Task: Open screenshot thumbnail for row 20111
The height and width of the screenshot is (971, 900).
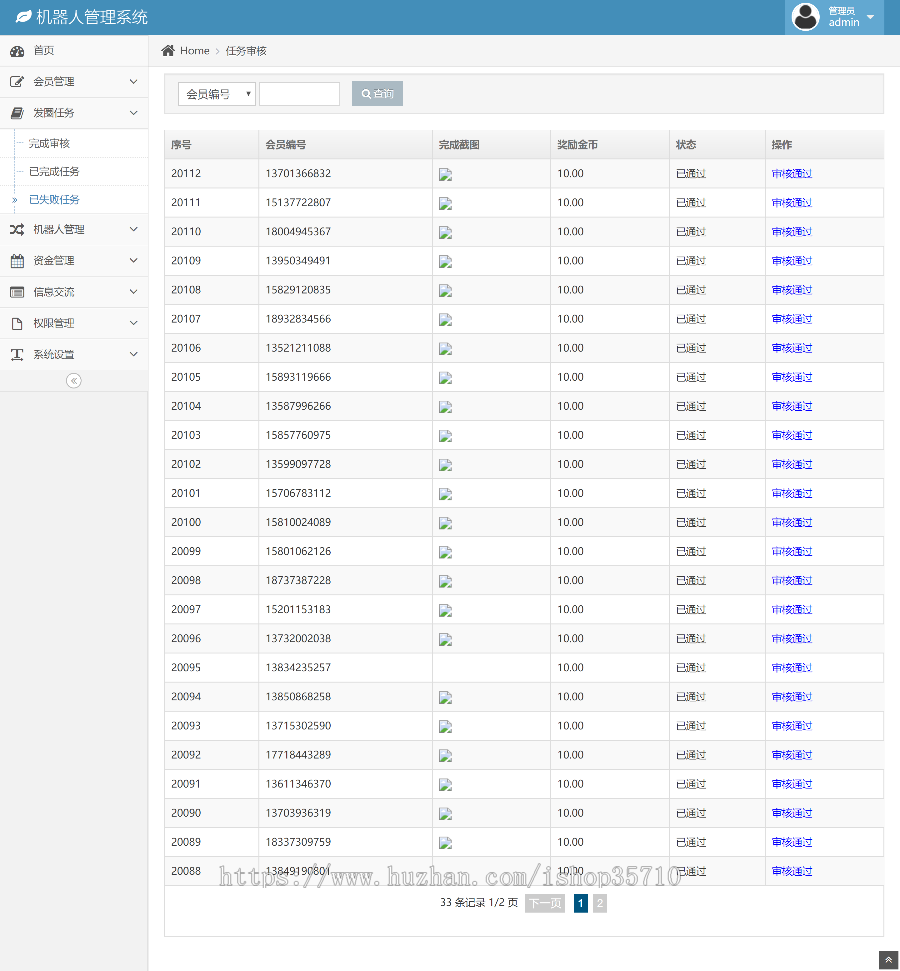Action: (445, 204)
